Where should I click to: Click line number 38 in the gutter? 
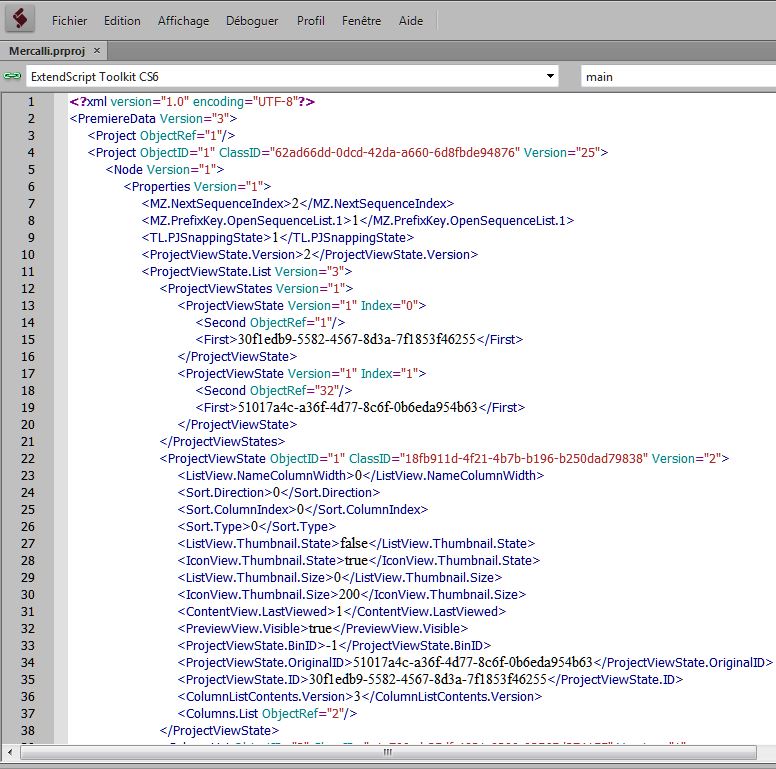[28, 730]
